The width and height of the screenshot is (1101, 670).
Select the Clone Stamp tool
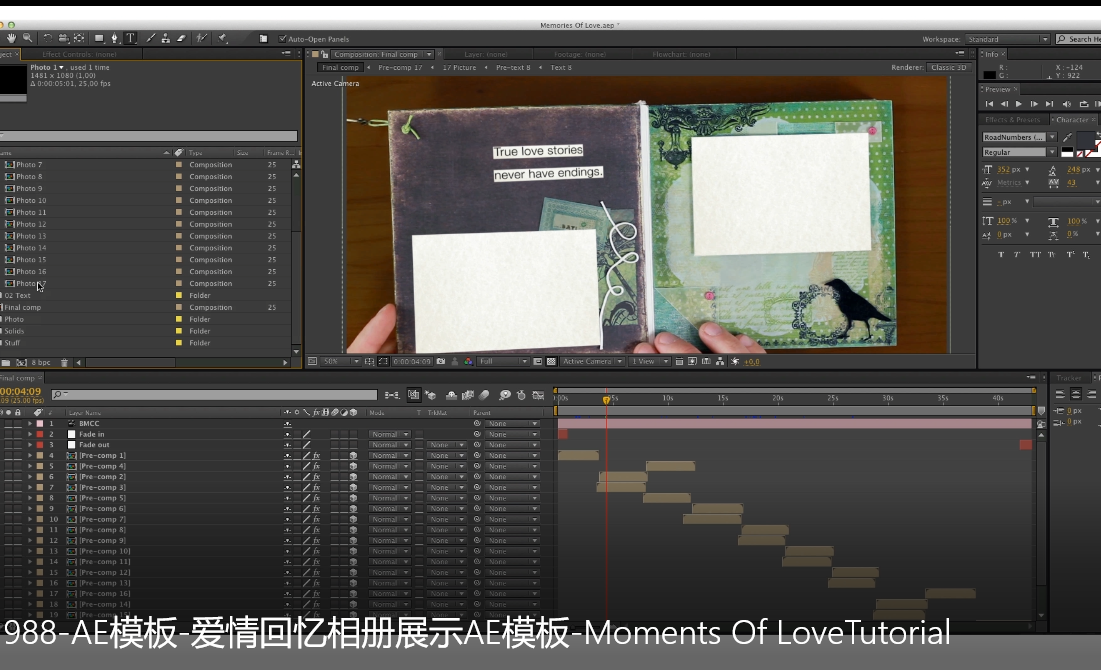(x=166, y=38)
